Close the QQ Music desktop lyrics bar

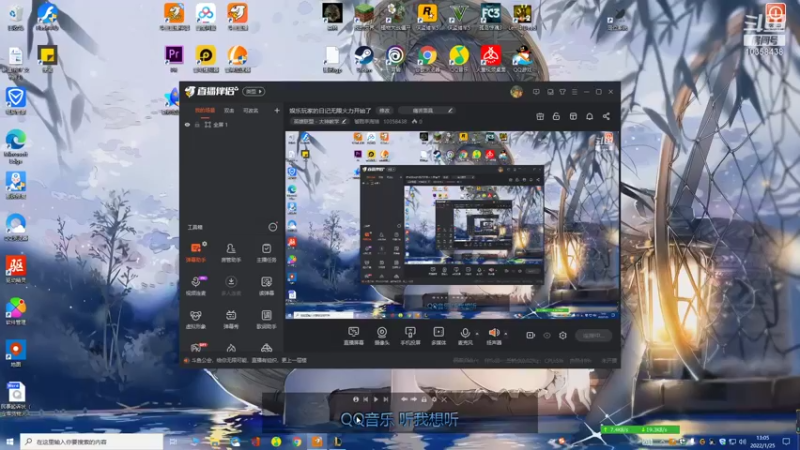click(x=444, y=399)
